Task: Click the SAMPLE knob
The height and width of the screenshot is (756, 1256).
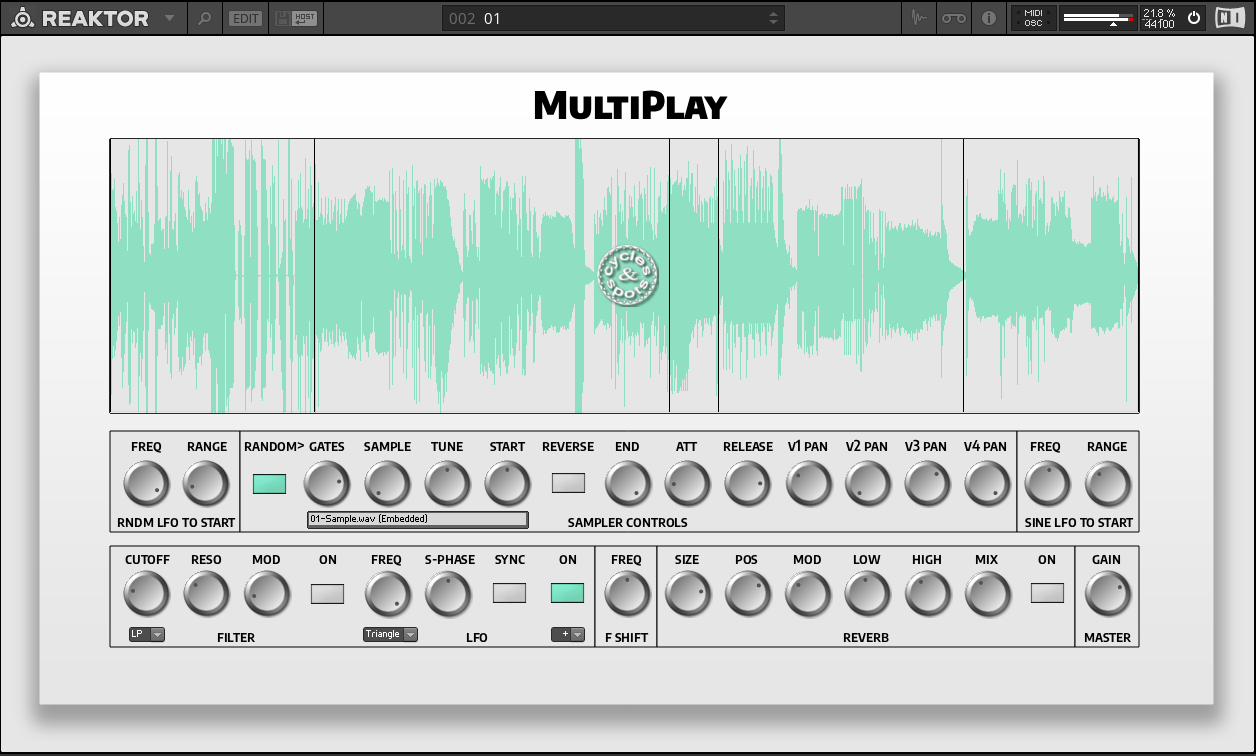Action: [387, 484]
